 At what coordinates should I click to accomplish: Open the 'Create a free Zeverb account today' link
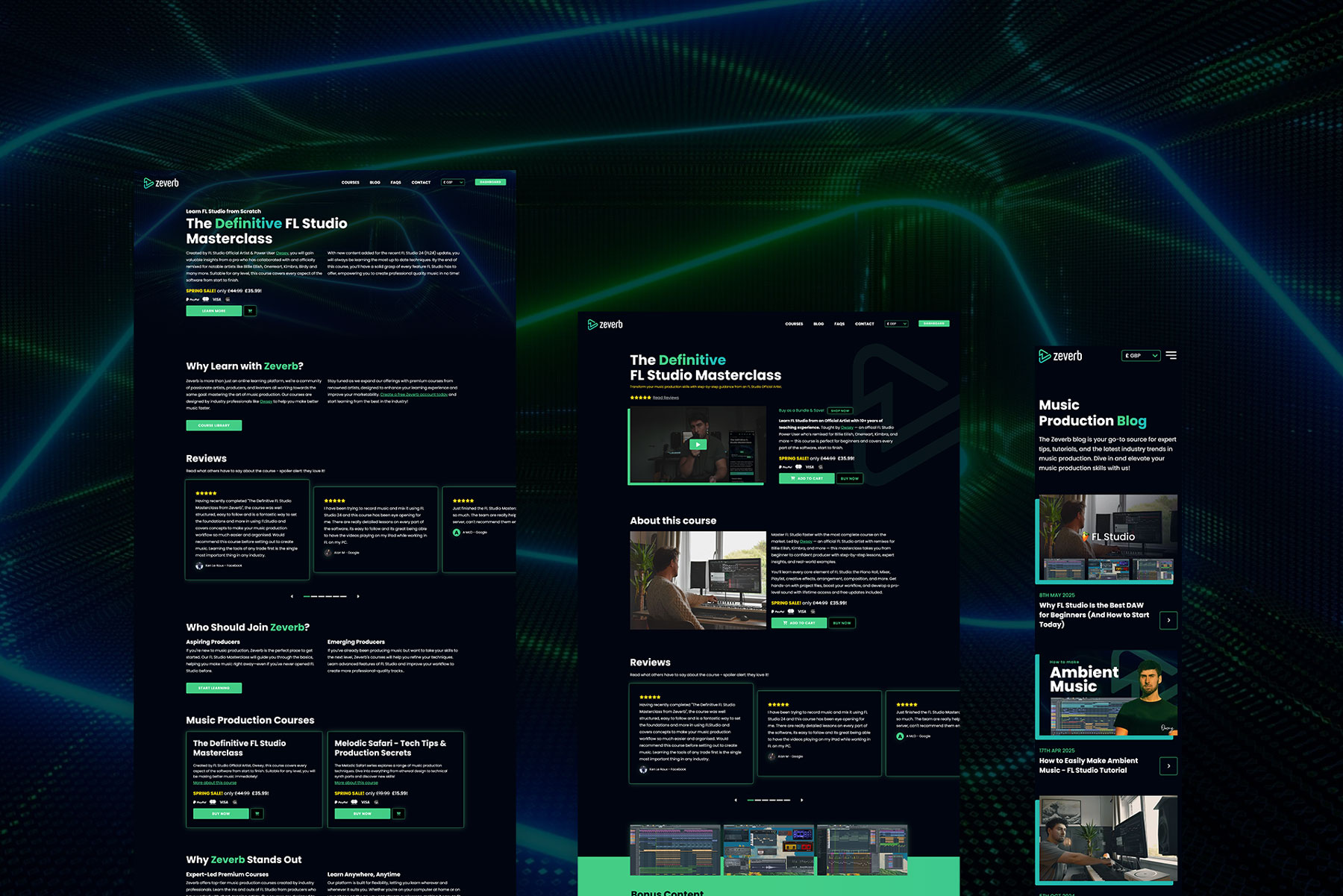coord(414,395)
